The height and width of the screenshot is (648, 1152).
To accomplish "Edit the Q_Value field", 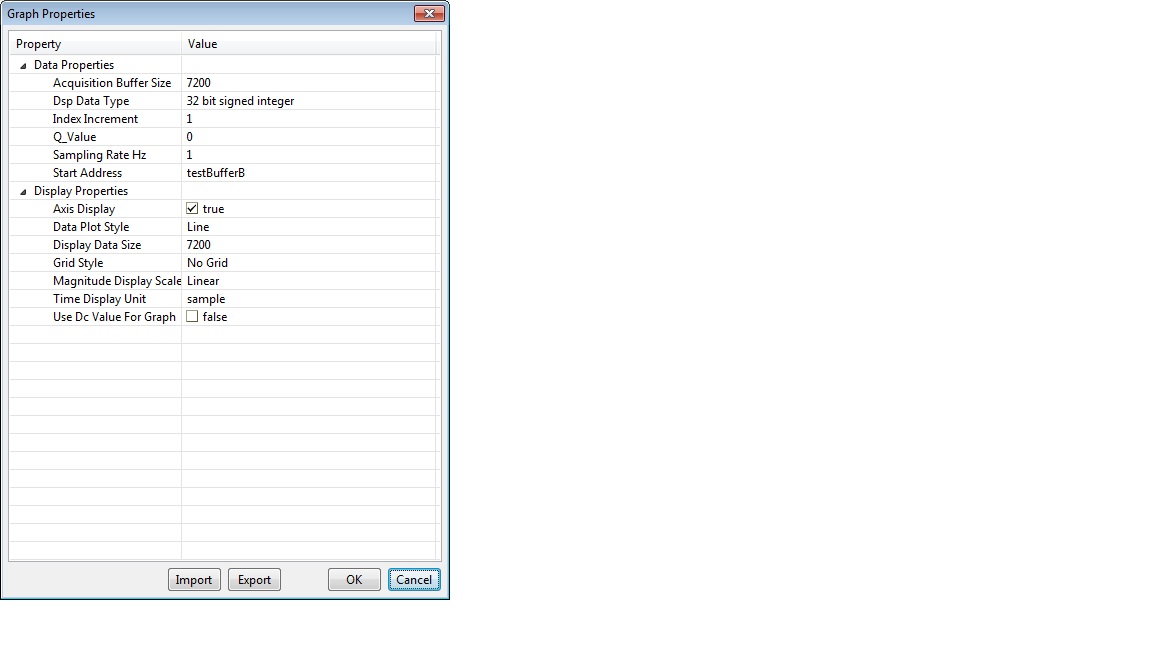I will [x=310, y=137].
